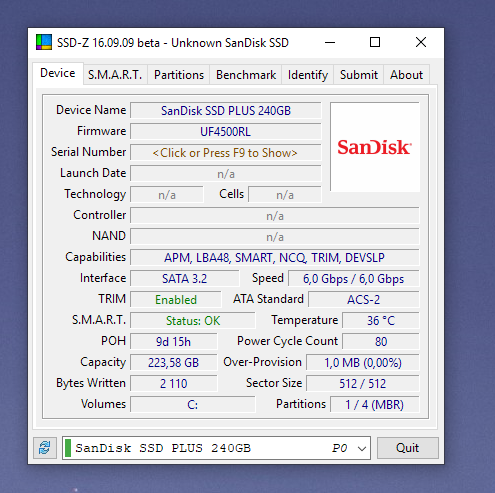This screenshot has height=493, width=495.
Task: Reveal serial number via Click or Press F9 field
Action: pyautogui.click(x=226, y=153)
